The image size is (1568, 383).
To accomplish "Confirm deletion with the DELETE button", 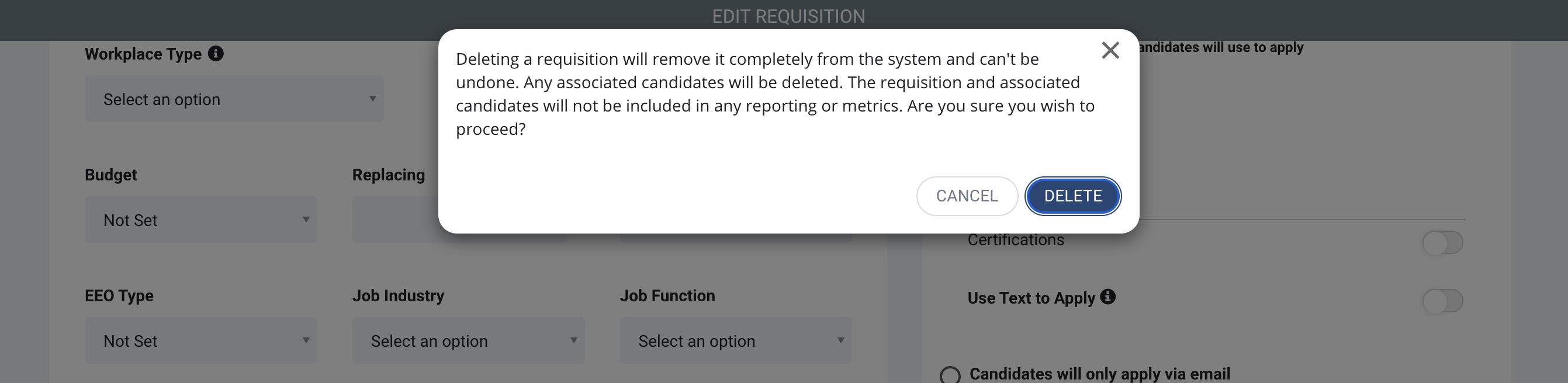I will 1072,196.
